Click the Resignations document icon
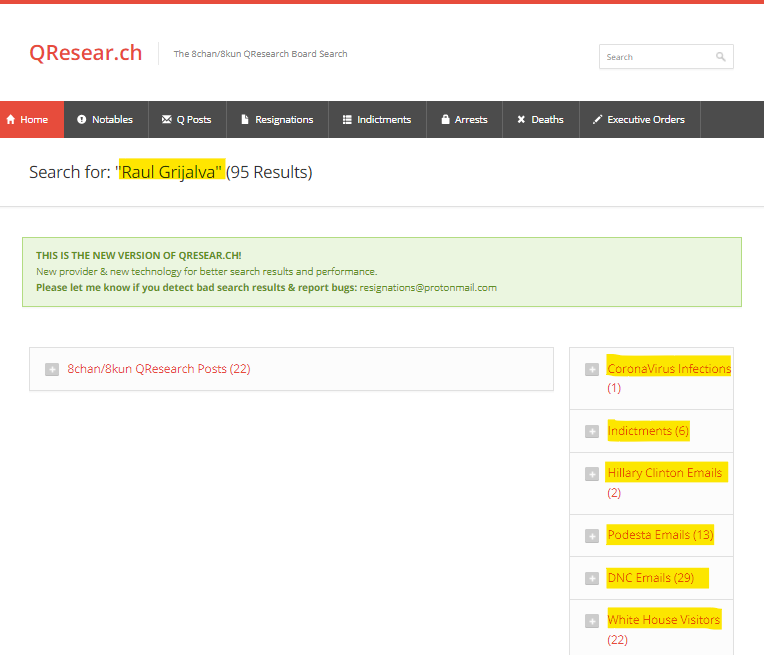This screenshot has width=764, height=655. pyautogui.click(x=245, y=119)
